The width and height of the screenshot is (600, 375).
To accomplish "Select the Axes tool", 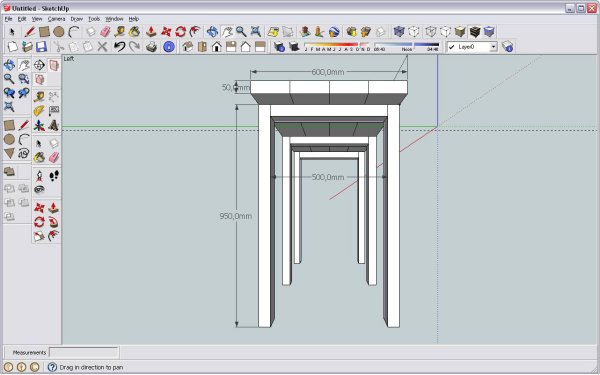I will click(x=39, y=125).
